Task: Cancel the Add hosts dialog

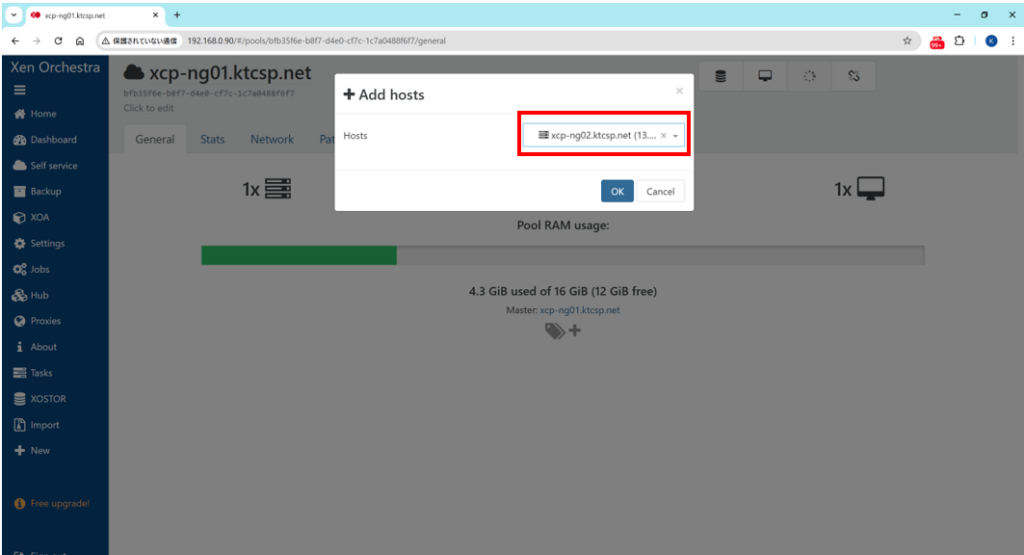Action: coord(660,192)
